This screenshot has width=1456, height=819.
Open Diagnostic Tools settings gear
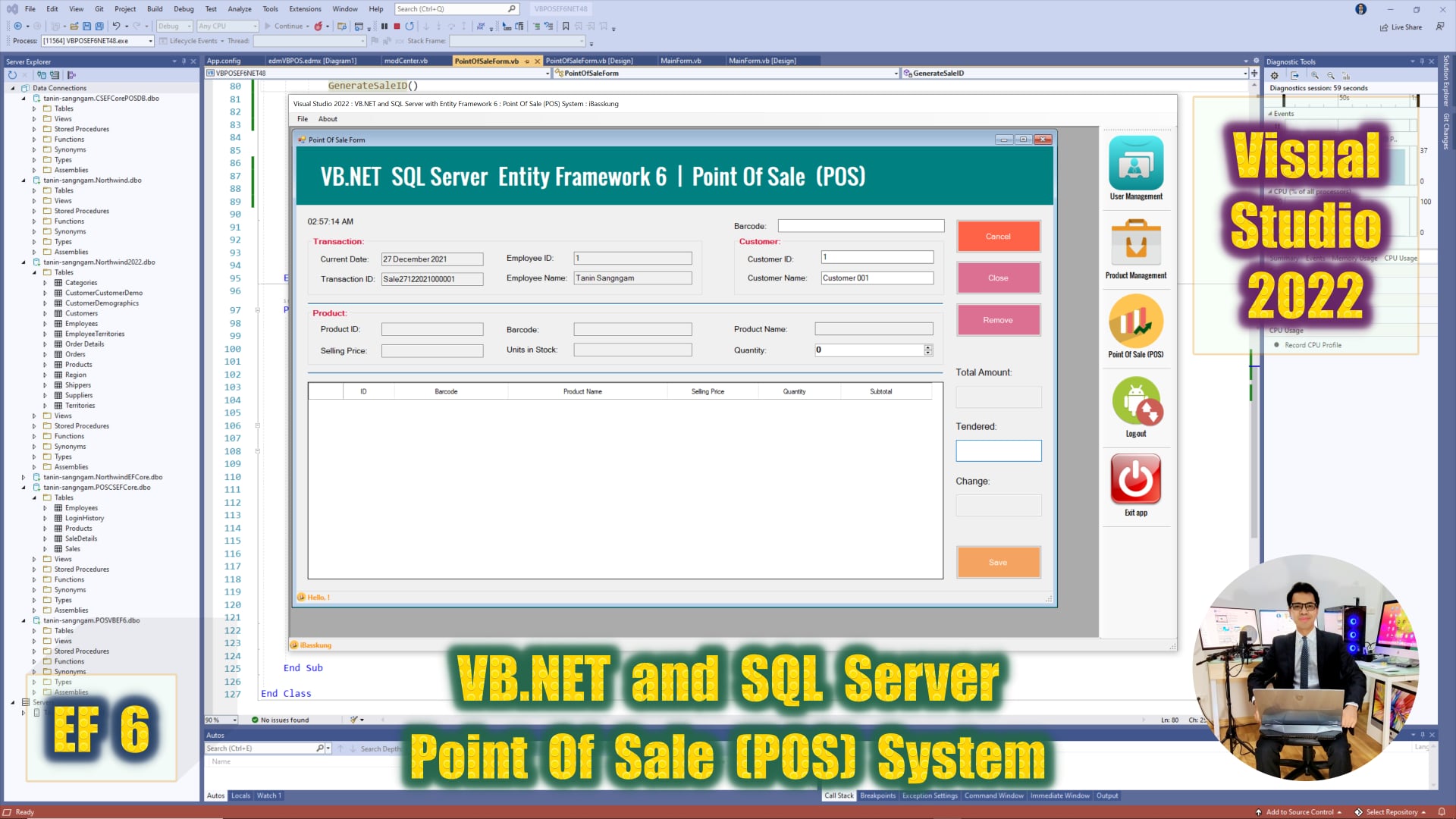tap(1275, 76)
